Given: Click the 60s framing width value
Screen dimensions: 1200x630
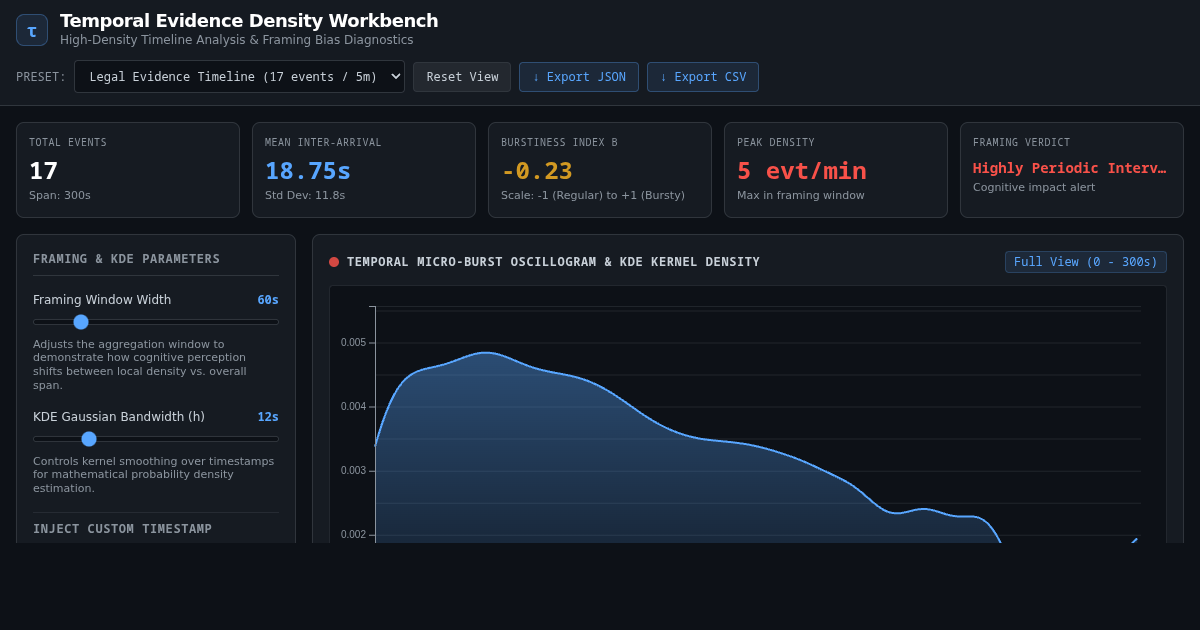Looking at the screenshot, I should (x=268, y=300).
